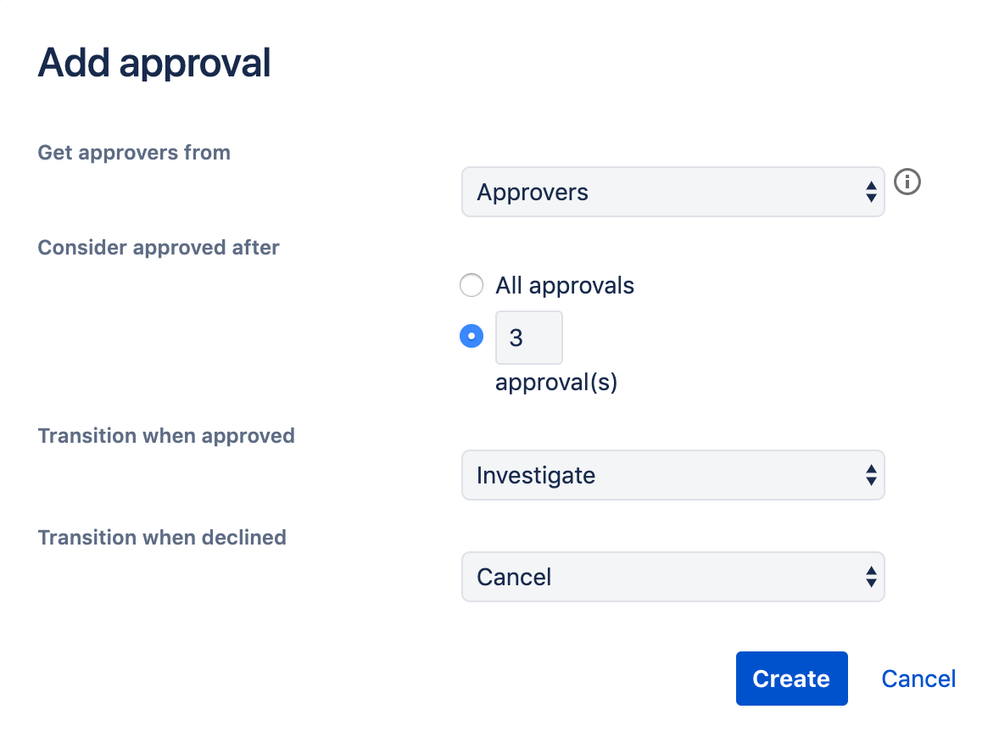This screenshot has width=999, height=738.
Task: Open the 'Transition when declined' dropdown
Action: [x=672, y=577]
